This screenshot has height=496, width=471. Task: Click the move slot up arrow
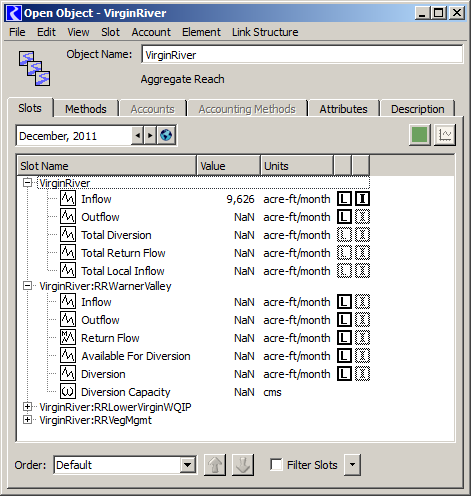pos(215,465)
